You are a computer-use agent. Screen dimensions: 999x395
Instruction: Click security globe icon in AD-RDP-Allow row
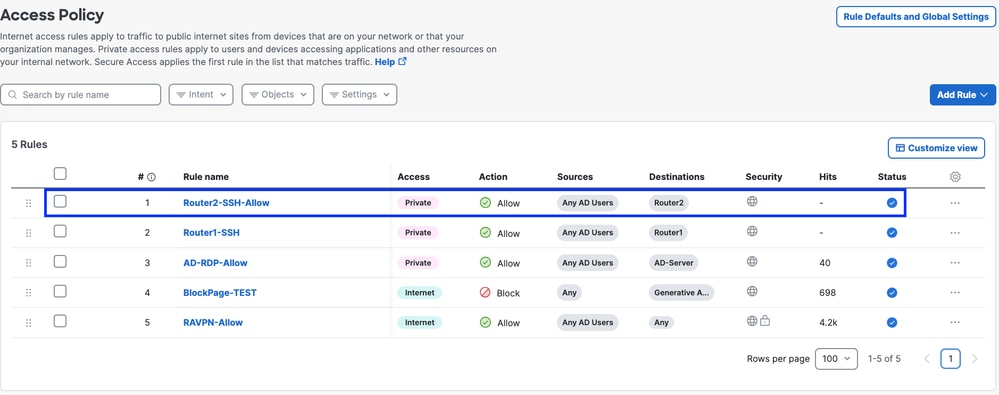(x=752, y=261)
